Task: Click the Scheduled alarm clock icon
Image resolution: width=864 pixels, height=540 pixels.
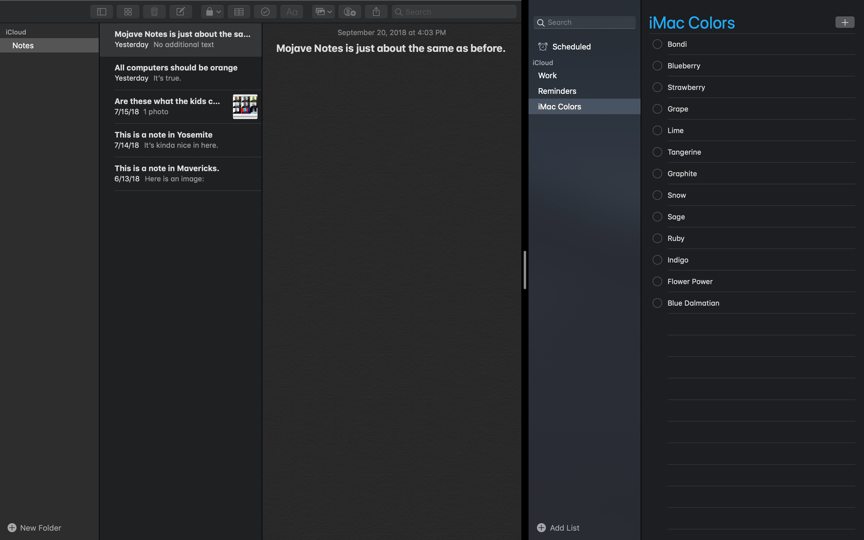Action: point(543,47)
